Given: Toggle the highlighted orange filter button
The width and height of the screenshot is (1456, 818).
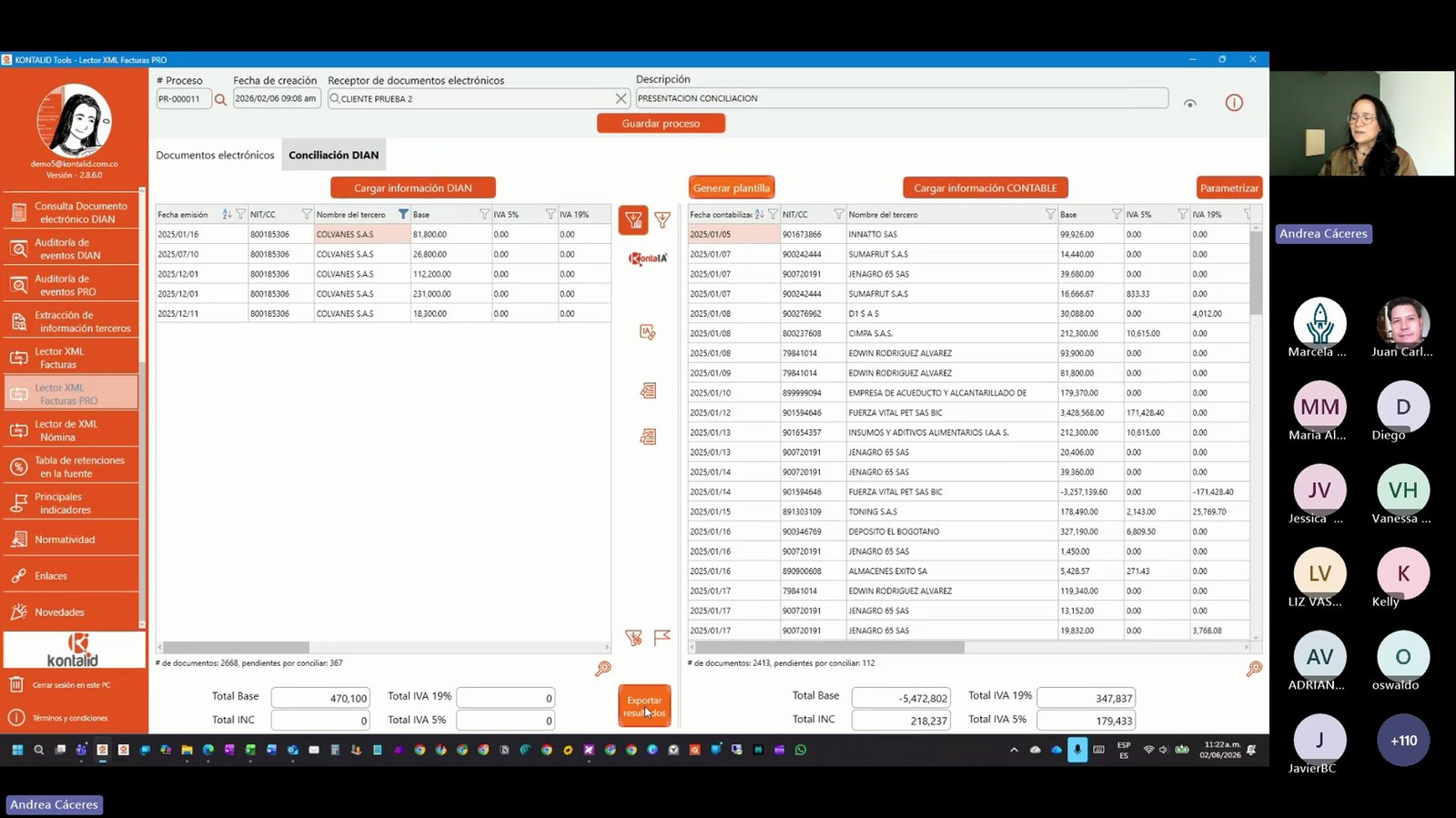Looking at the screenshot, I should (633, 220).
